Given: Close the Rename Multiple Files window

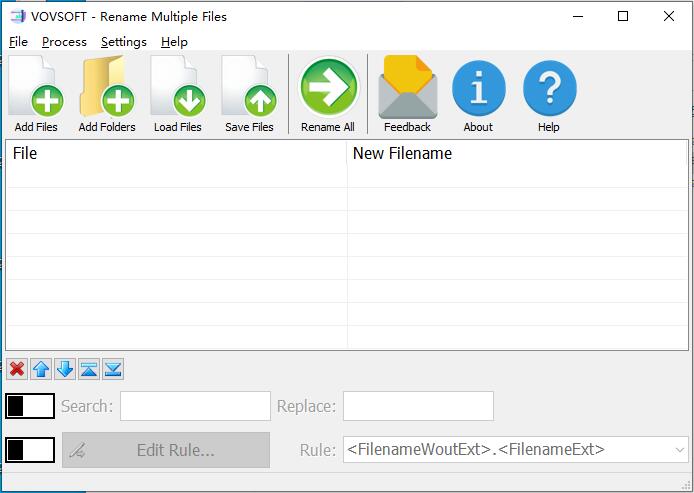Looking at the screenshot, I should pos(669,16).
